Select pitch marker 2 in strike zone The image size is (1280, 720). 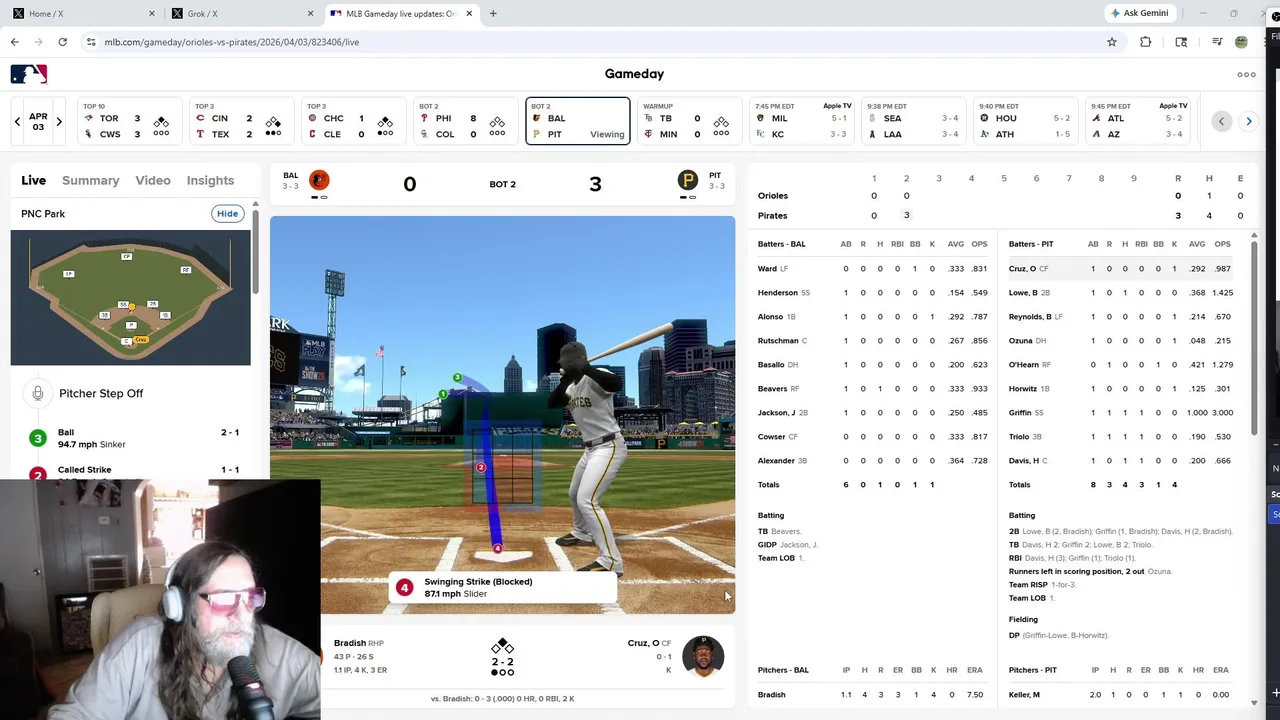[x=481, y=467]
